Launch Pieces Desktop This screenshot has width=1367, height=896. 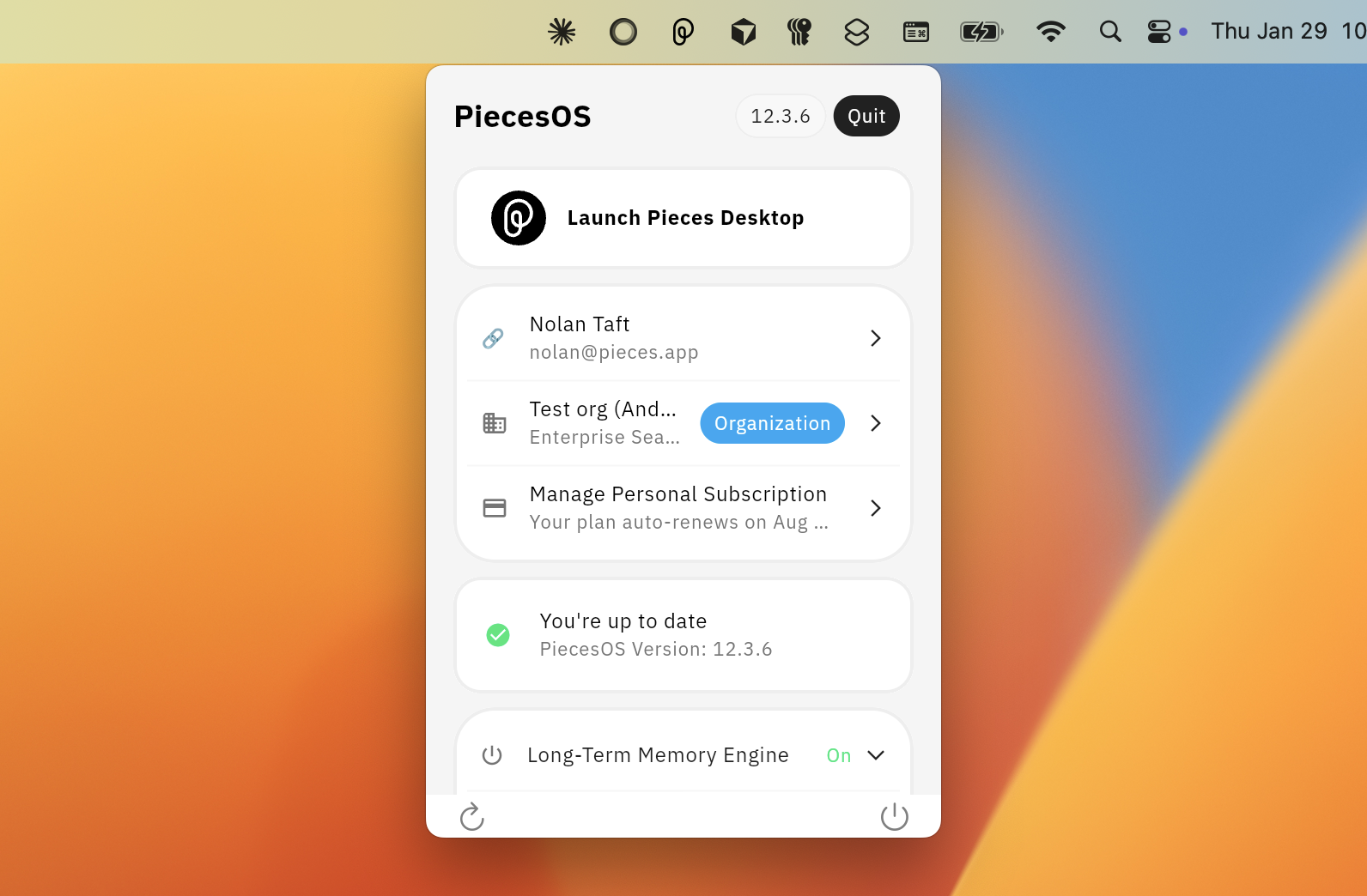click(683, 218)
